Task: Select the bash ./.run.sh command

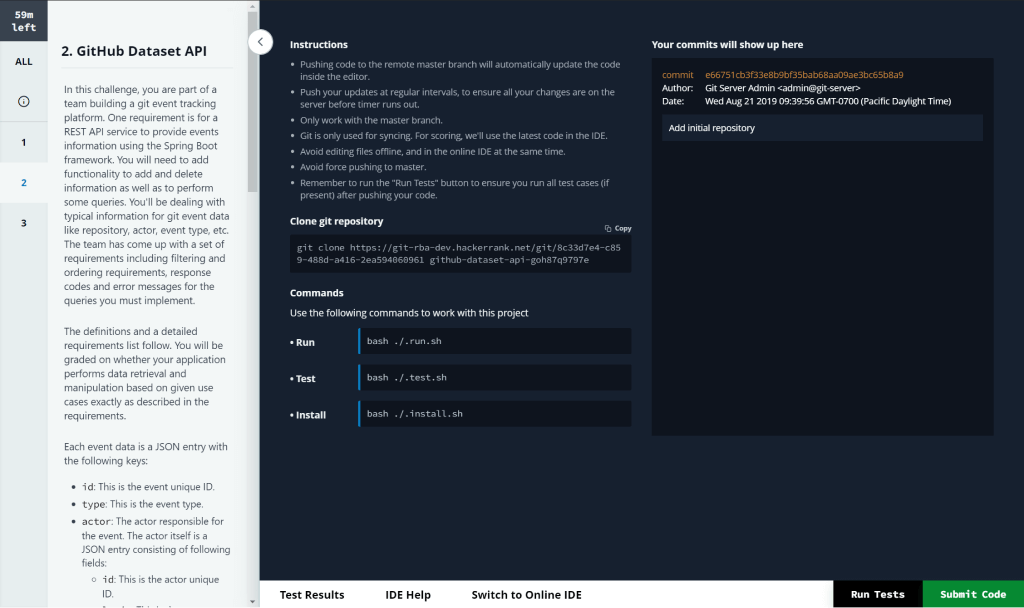Action: (495, 342)
